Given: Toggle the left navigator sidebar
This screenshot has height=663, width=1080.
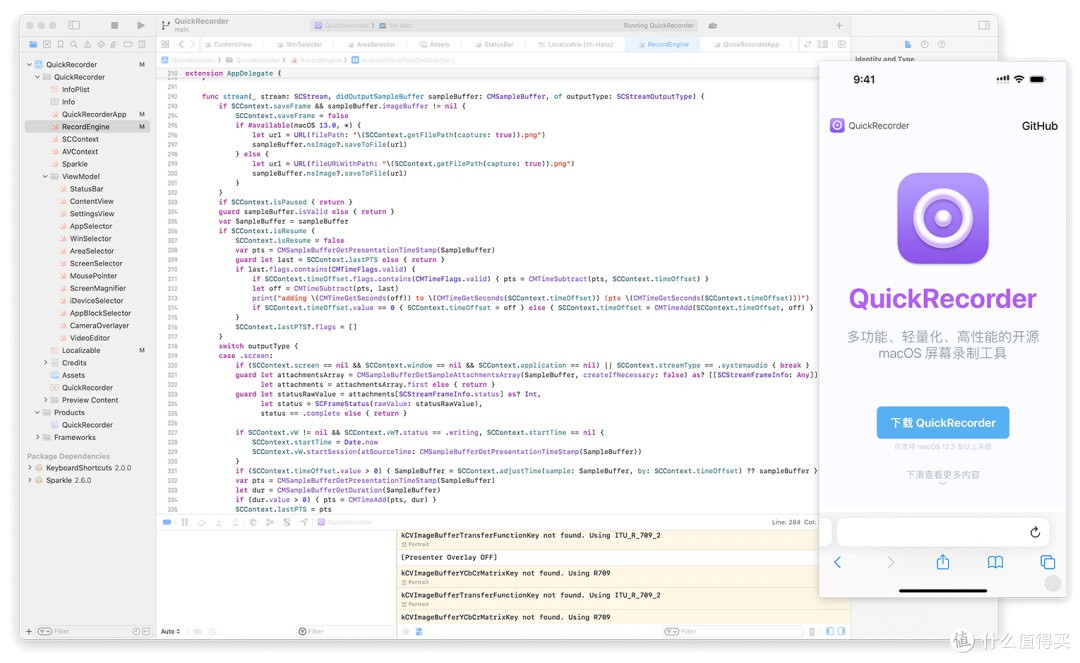Looking at the screenshot, I should (x=74, y=25).
